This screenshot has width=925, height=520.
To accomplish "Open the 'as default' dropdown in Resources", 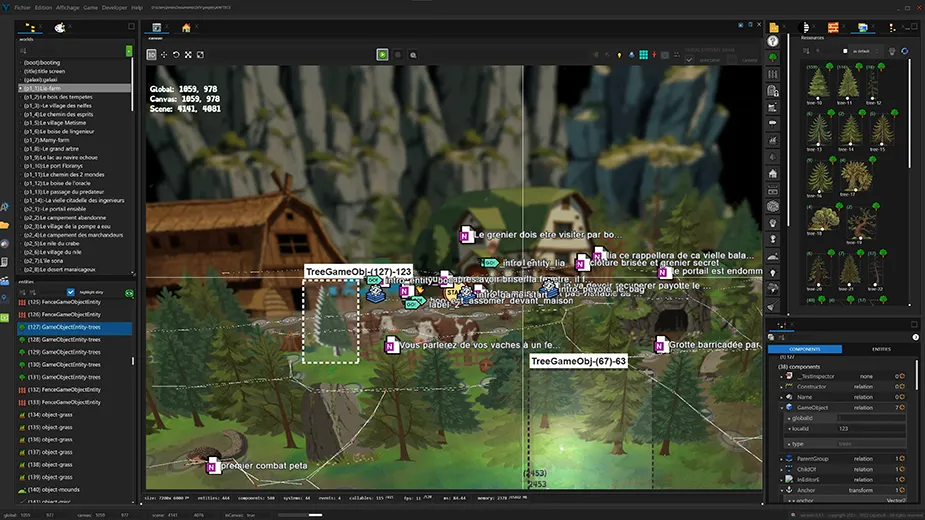I will pos(862,50).
